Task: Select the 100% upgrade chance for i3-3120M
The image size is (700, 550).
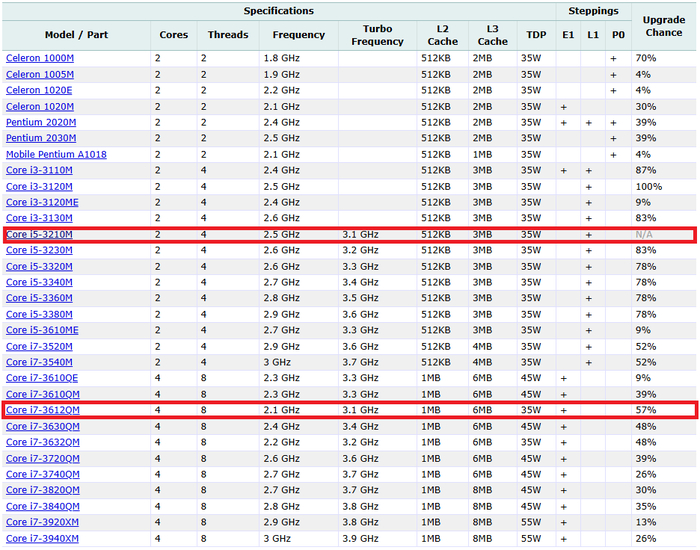Action: pos(649,187)
